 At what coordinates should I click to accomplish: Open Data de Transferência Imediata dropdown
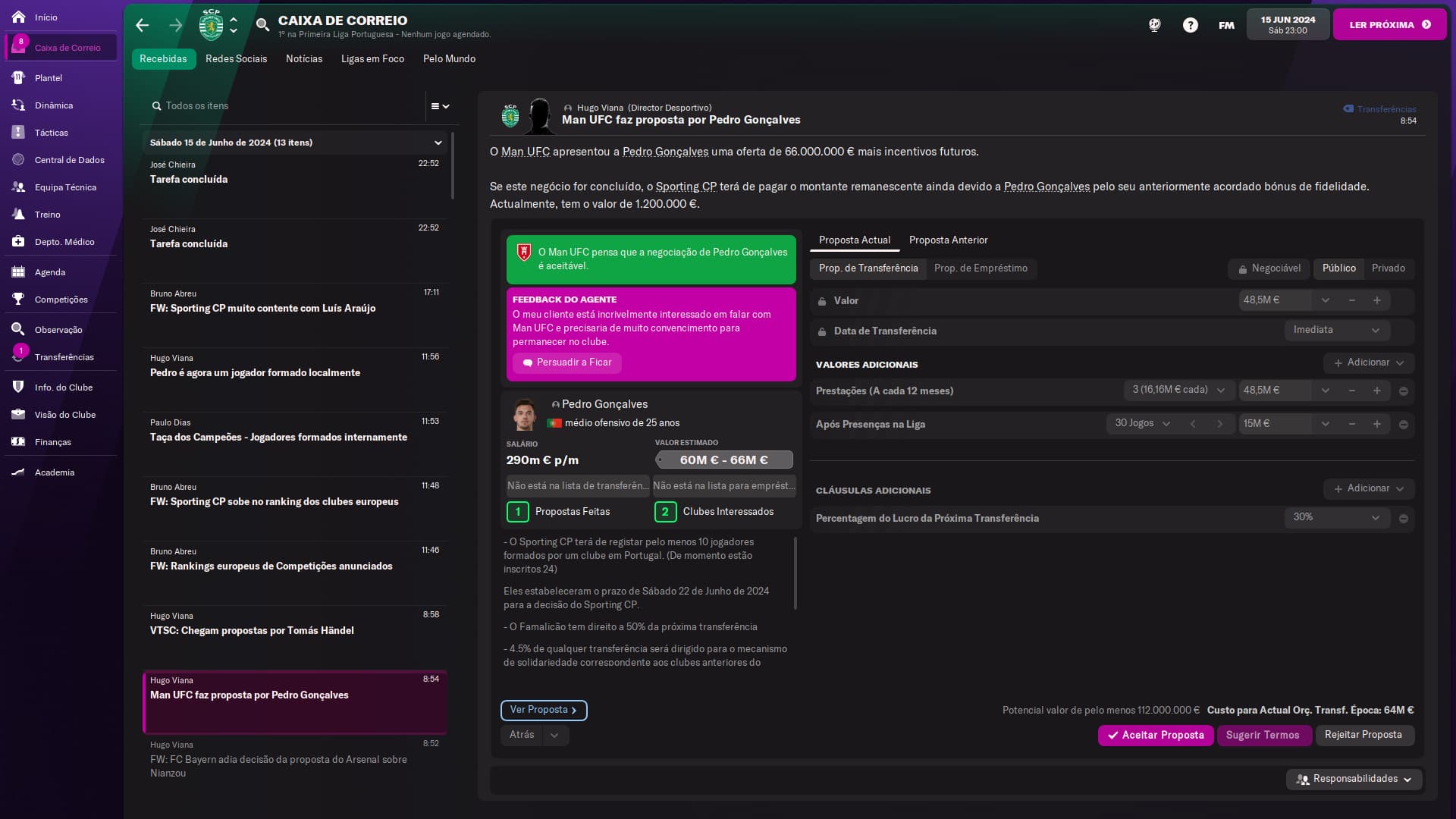(x=1337, y=330)
